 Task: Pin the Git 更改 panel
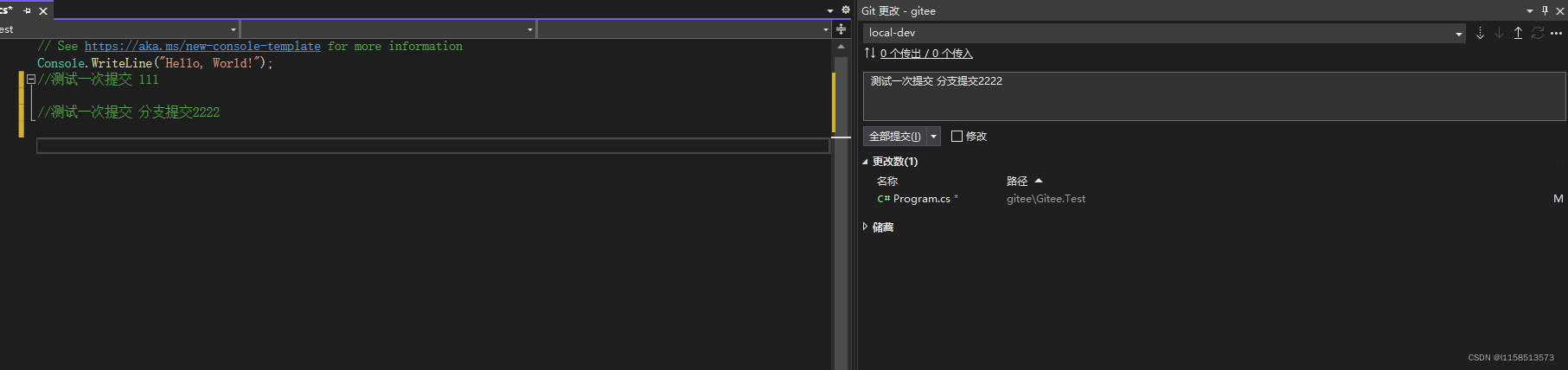click(x=1545, y=10)
